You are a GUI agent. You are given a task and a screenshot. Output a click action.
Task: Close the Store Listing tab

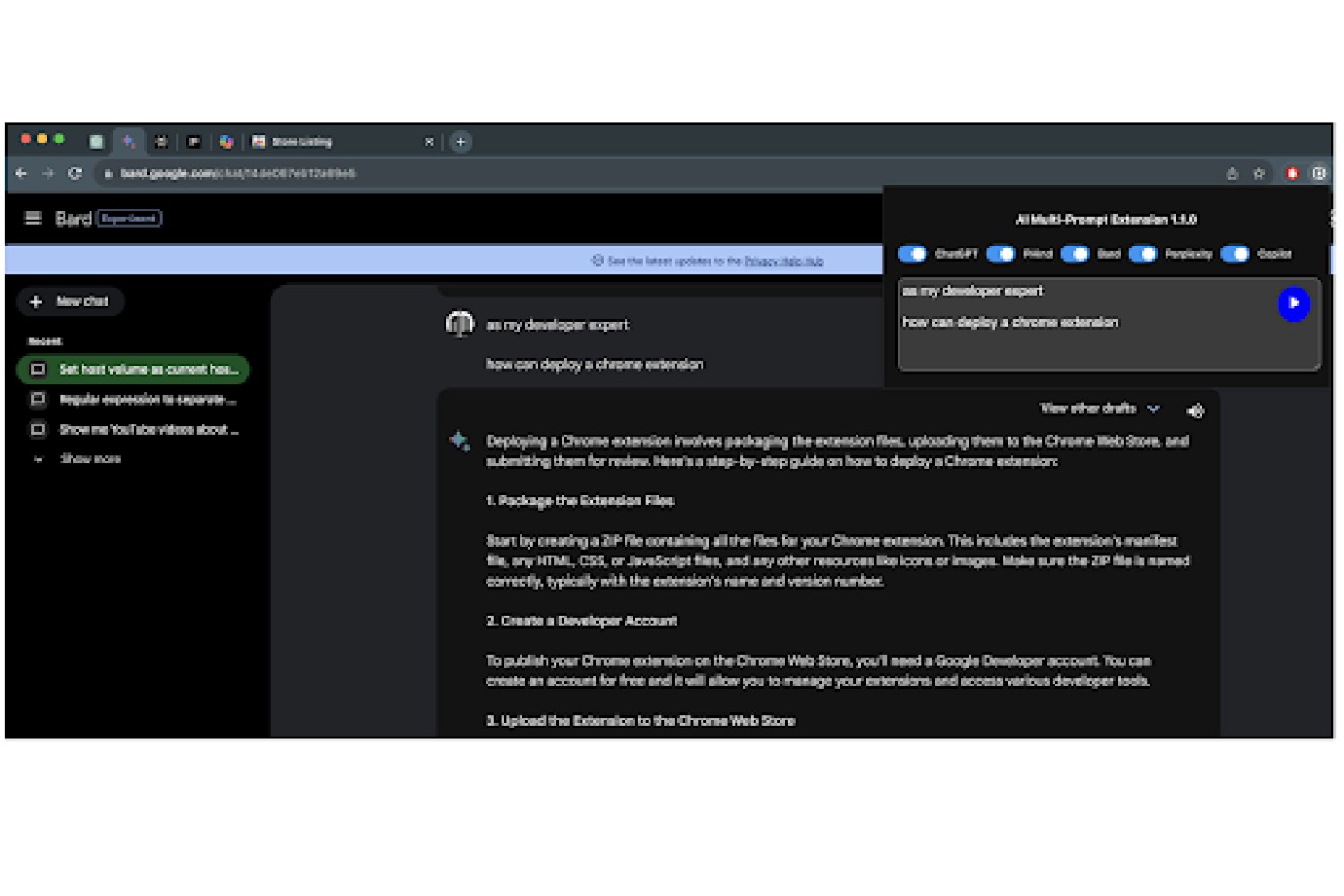(429, 142)
